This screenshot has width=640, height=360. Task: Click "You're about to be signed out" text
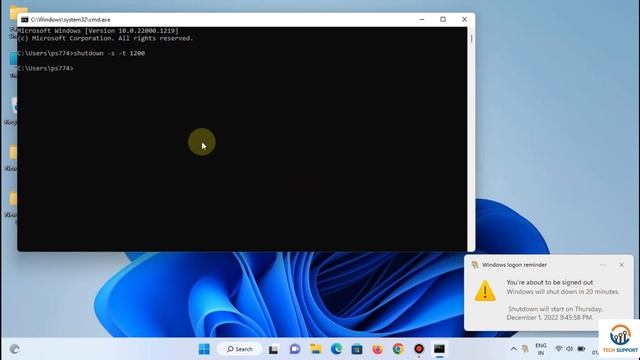[x=550, y=282]
